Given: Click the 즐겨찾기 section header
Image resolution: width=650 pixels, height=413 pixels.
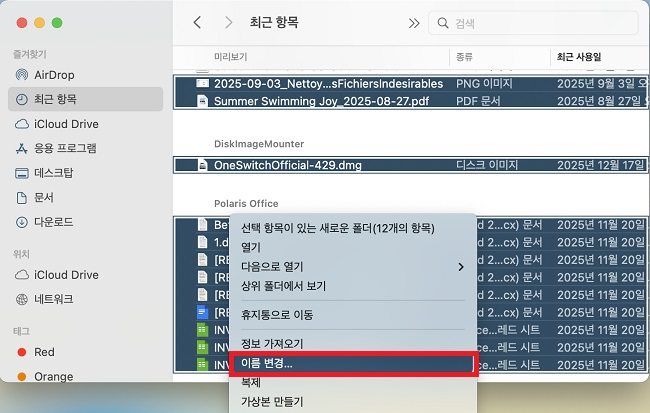Looking at the screenshot, I should coord(29,54).
